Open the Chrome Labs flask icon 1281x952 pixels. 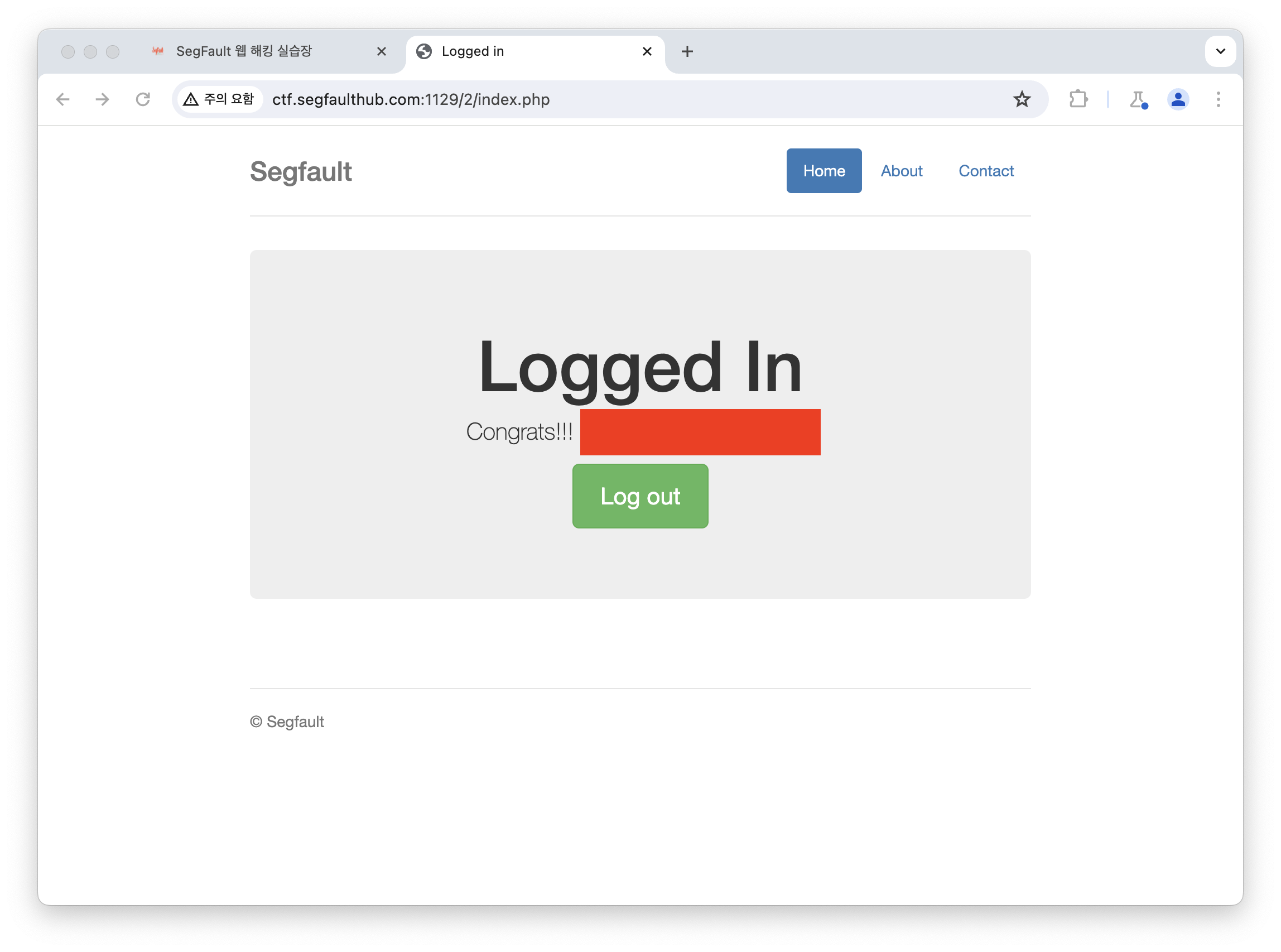click(1138, 99)
